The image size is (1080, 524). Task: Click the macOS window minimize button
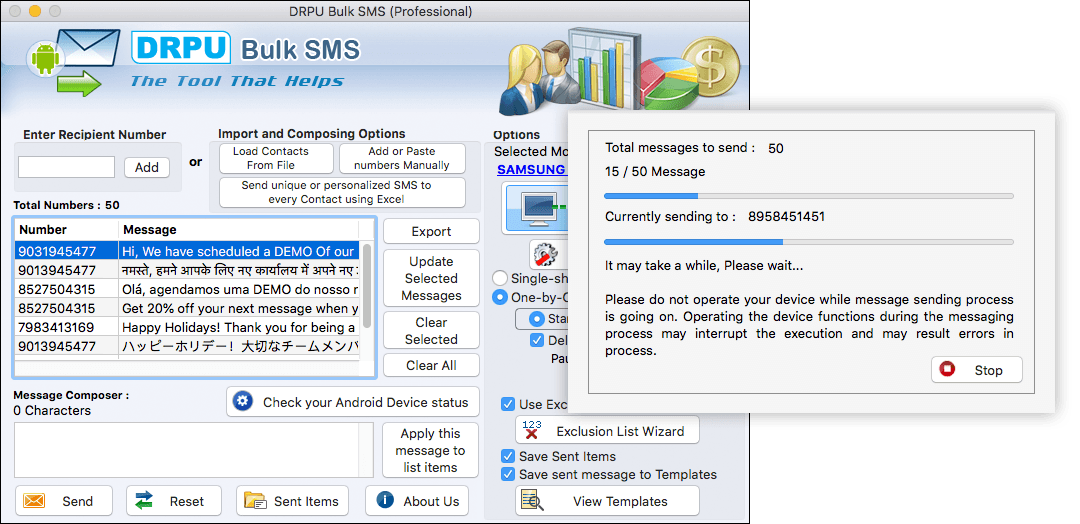[34, 12]
